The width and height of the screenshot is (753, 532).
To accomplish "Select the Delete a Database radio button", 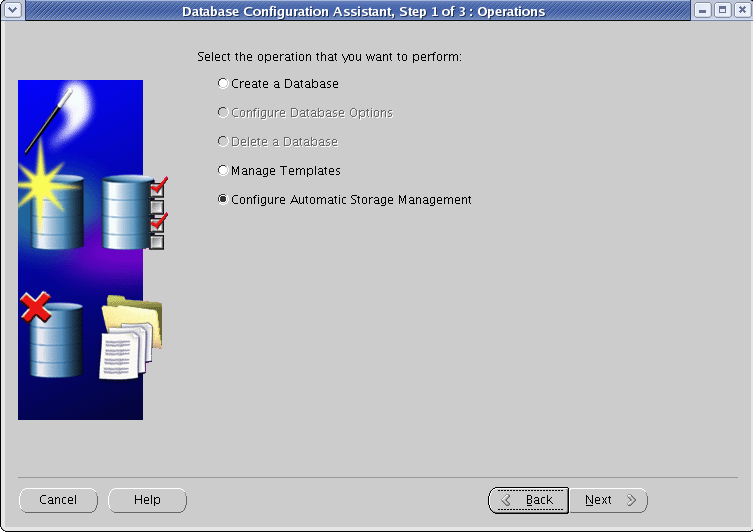I will pyautogui.click(x=223, y=142).
